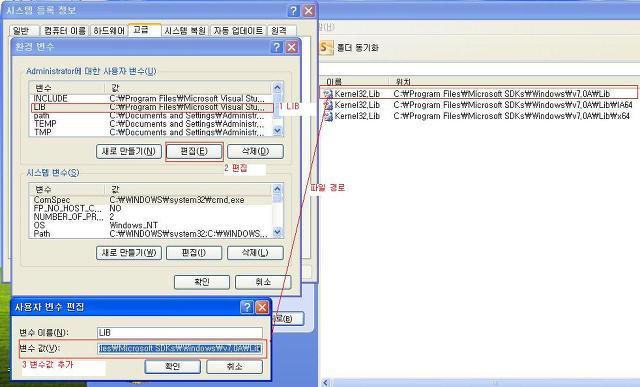The width and height of the screenshot is (640, 387).
Task: Select the FP_NO_HOST_C system variable row
Action: pyautogui.click(x=150, y=208)
